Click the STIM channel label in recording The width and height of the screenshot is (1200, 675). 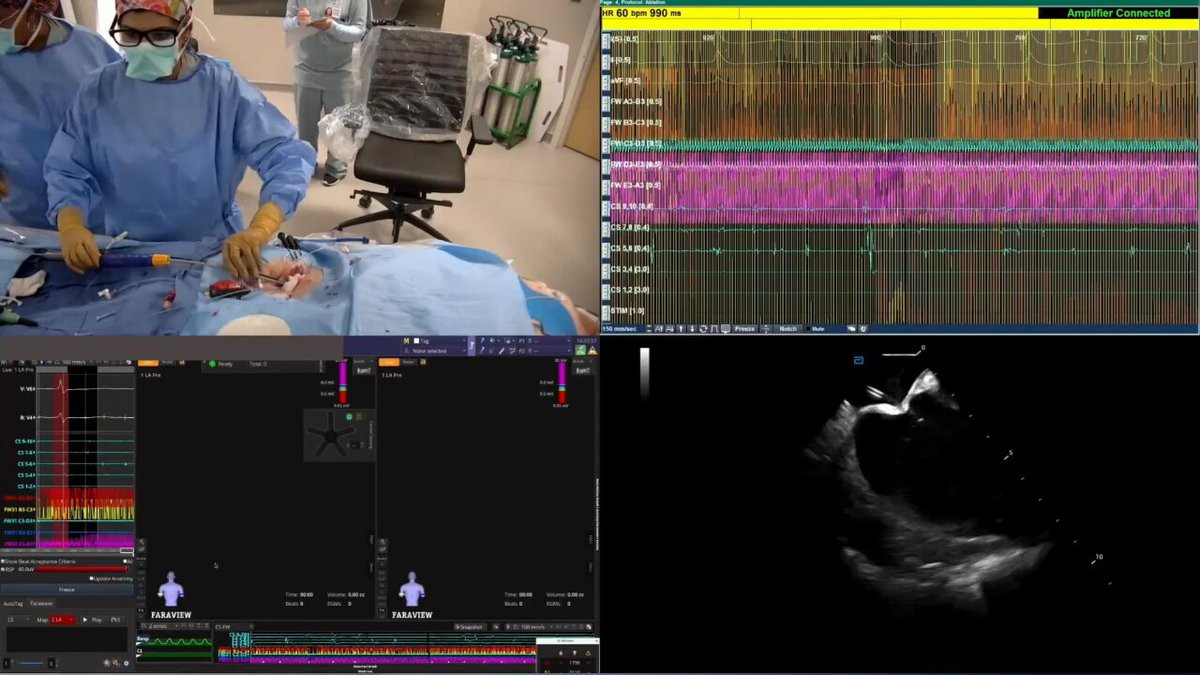627,311
